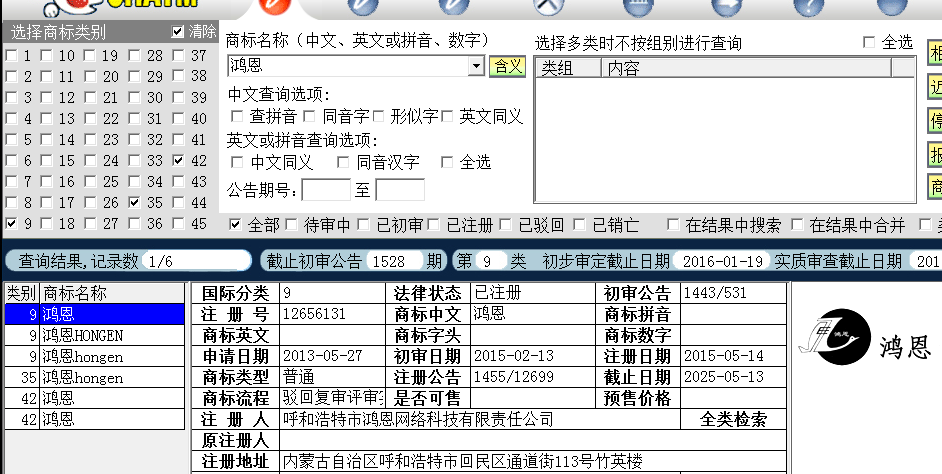Check trademark class 45 checkbox
This screenshot has height=474, width=942.
(x=178, y=223)
